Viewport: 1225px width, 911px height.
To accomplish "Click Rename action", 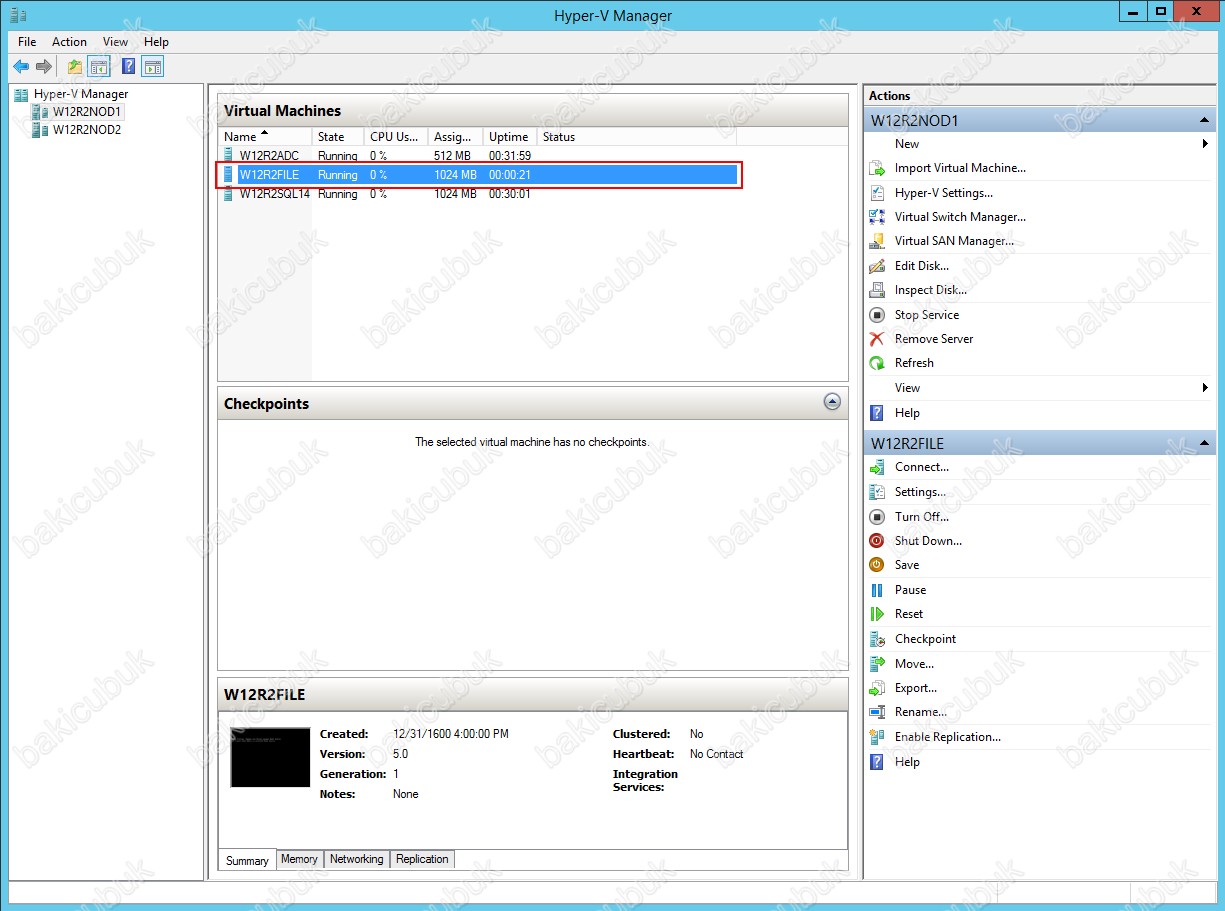I will coord(921,712).
